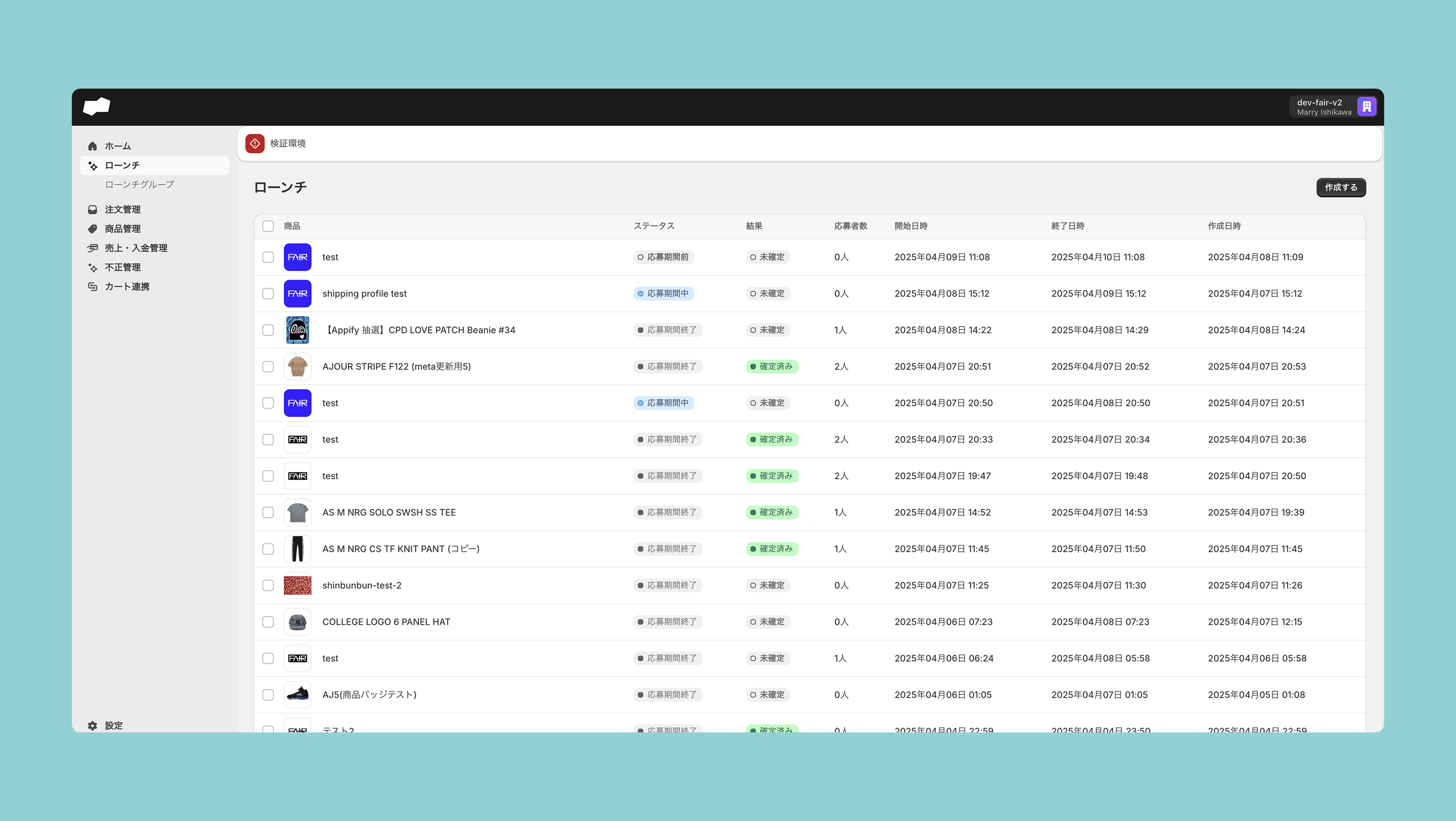Click the white logo in top bar

[x=97, y=106]
